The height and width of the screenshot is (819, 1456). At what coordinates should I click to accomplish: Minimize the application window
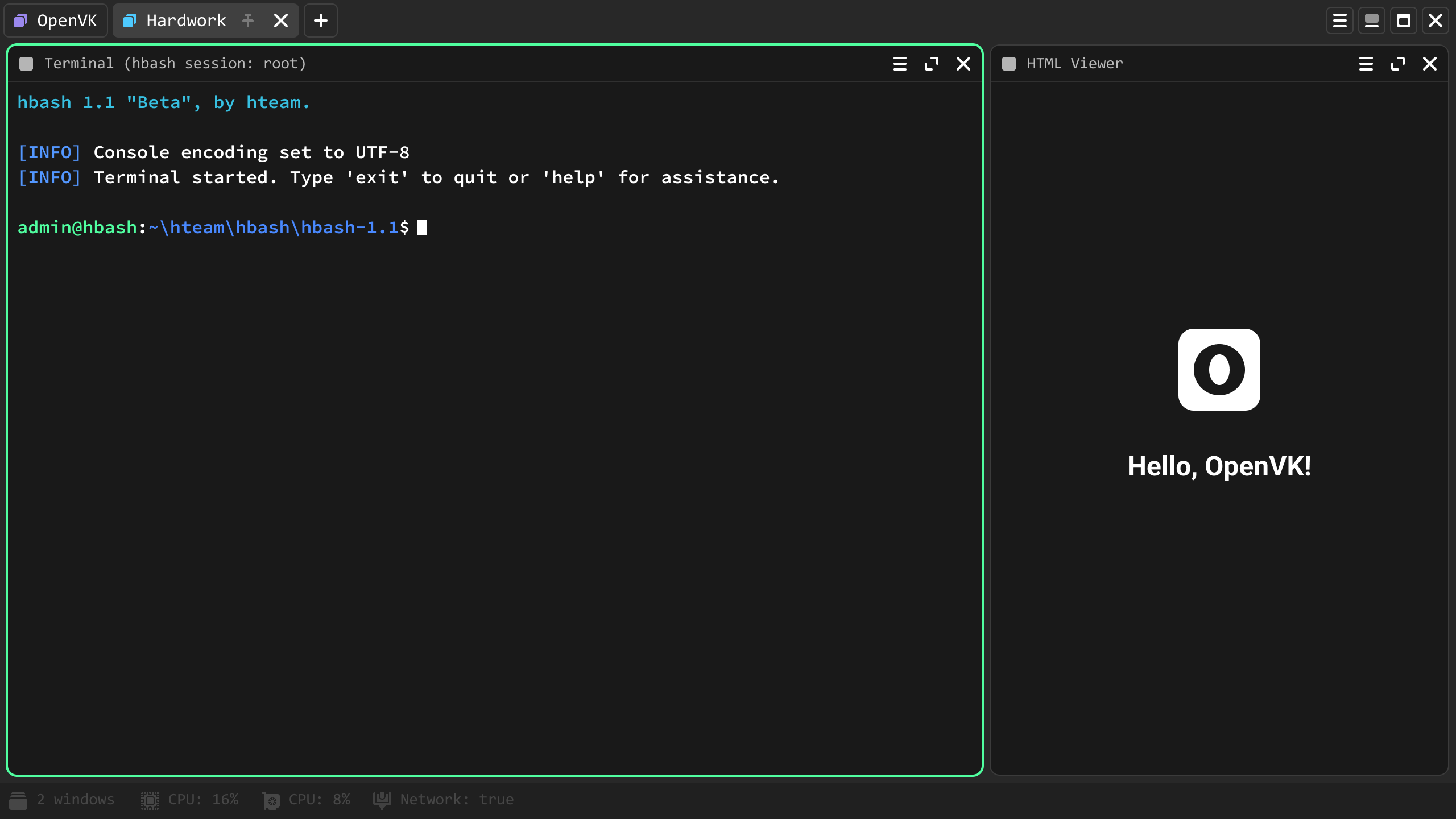(1372, 21)
